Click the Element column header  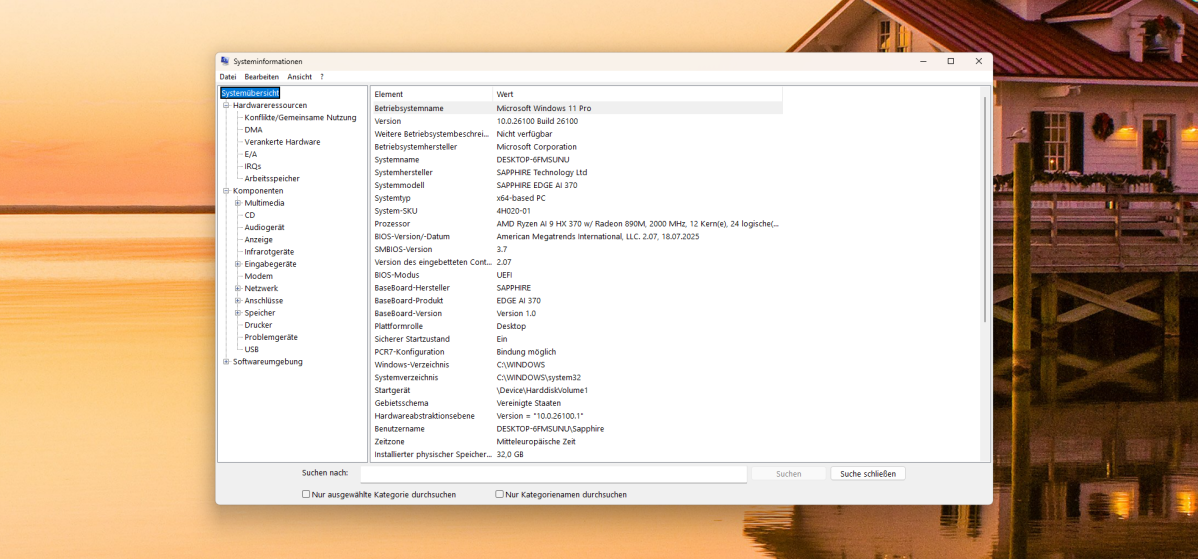(432, 94)
